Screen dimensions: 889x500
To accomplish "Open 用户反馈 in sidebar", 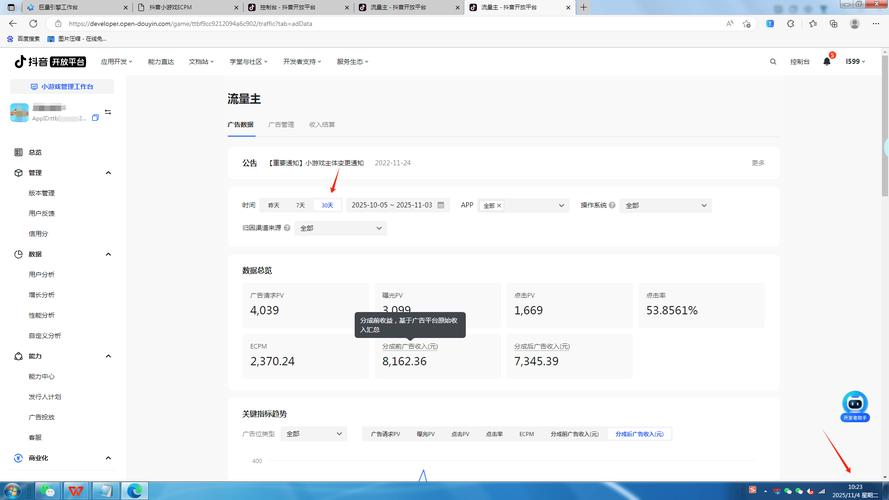I will [41, 213].
